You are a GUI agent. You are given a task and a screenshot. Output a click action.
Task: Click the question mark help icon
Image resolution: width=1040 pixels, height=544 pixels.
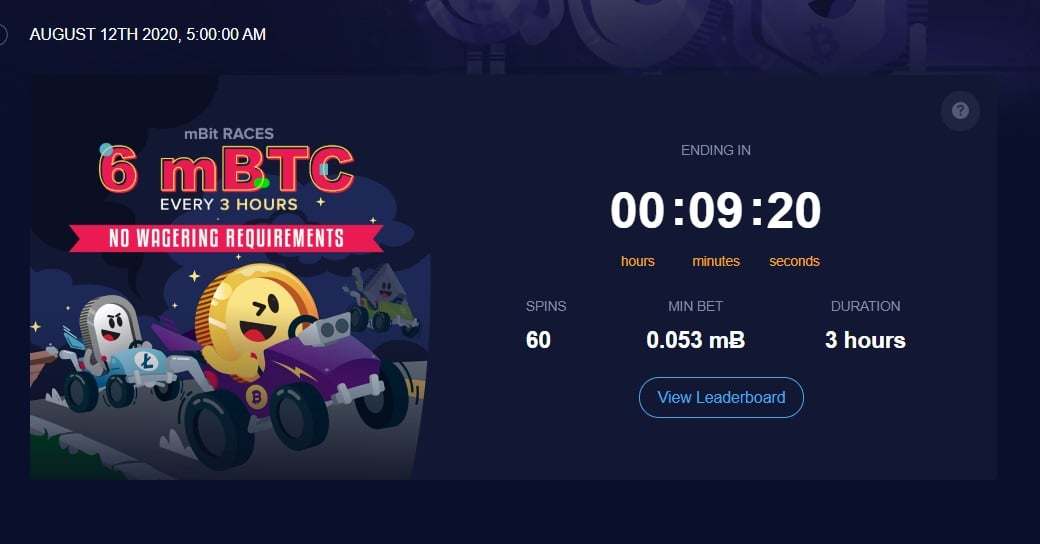tap(960, 111)
